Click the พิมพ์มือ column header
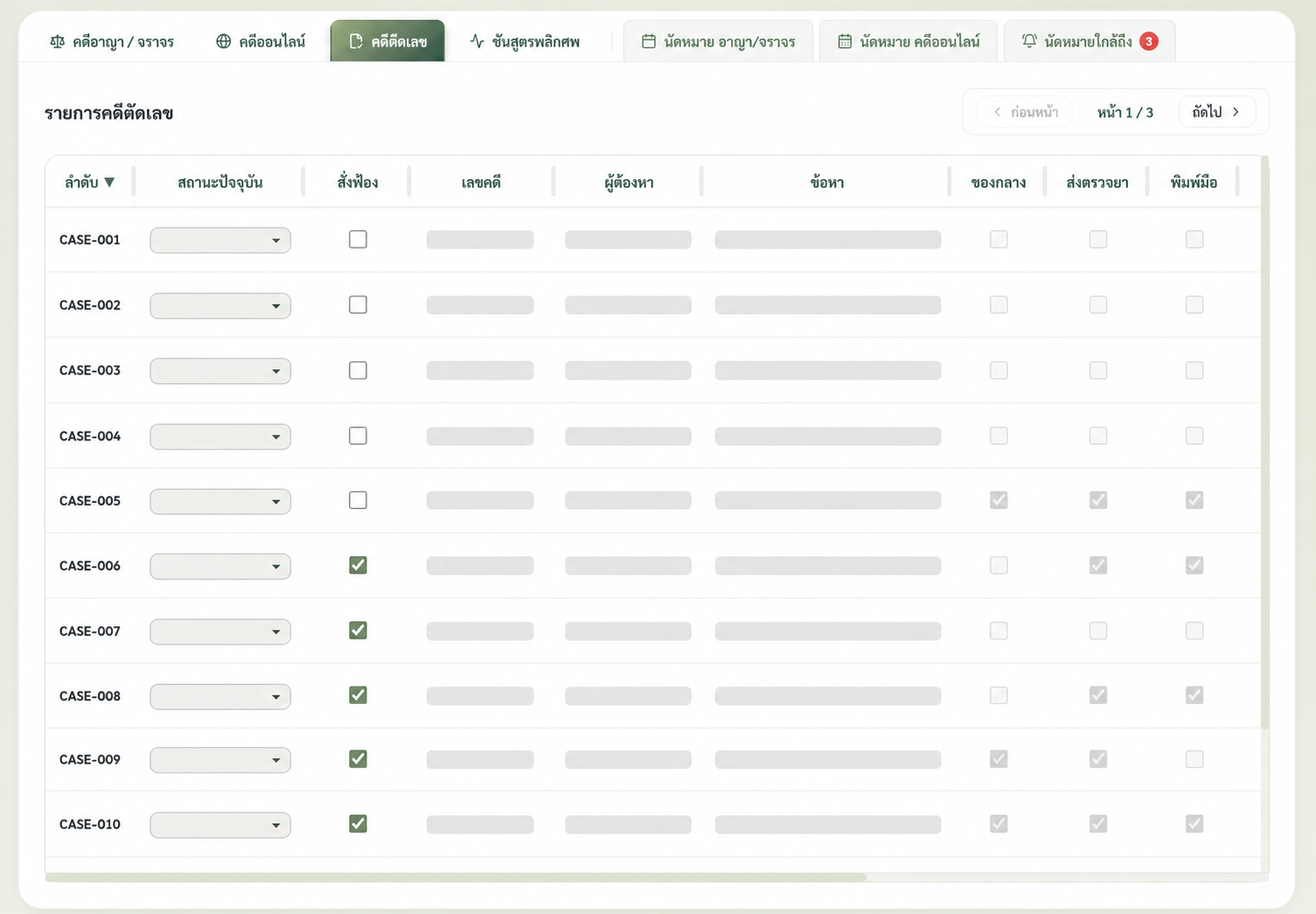Image resolution: width=1316 pixels, height=914 pixels. click(x=1194, y=182)
